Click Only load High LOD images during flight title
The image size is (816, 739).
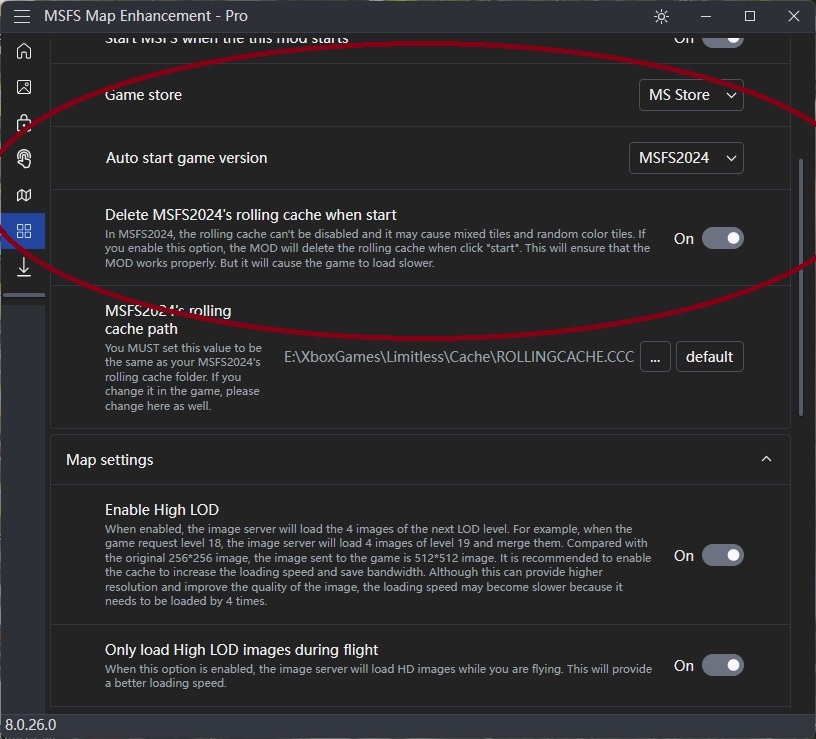click(x=241, y=649)
